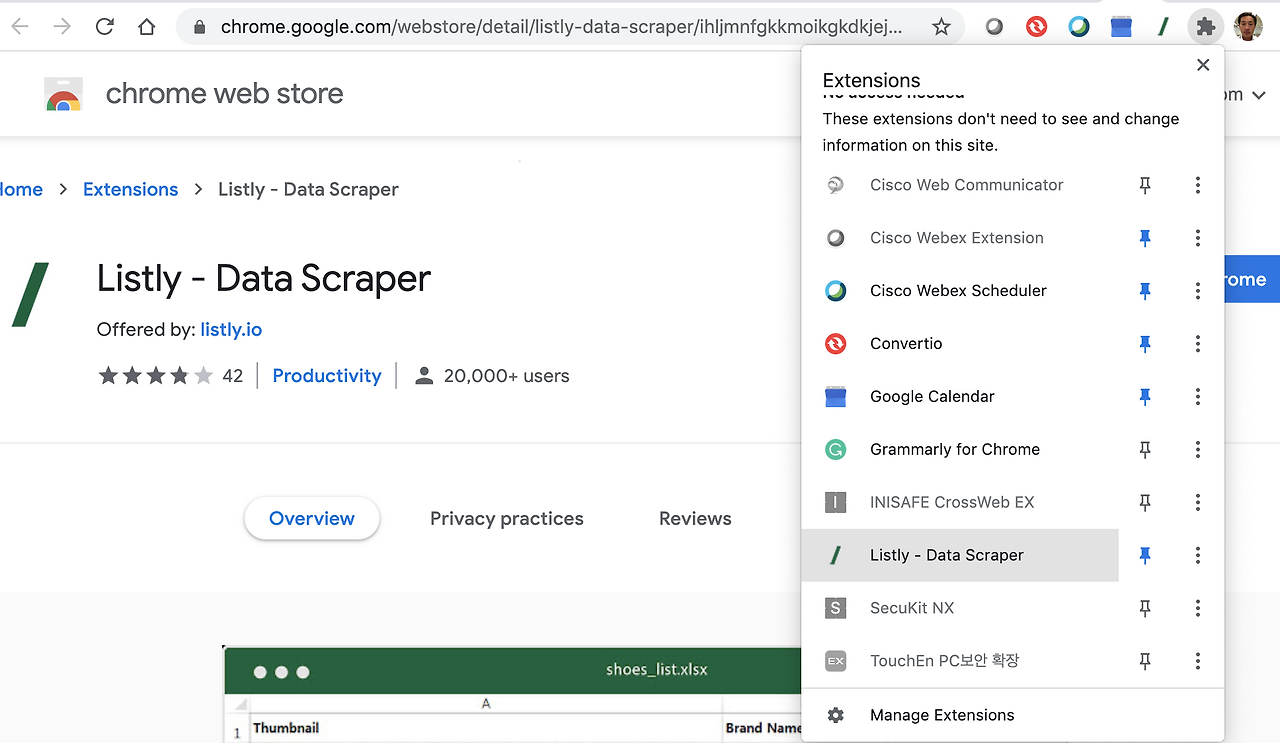
Task: Go to the browser home page icon
Action: click(x=147, y=27)
